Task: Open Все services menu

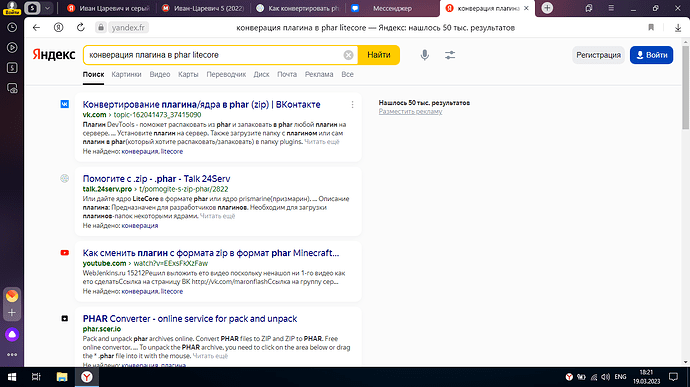Action: click(x=347, y=74)
